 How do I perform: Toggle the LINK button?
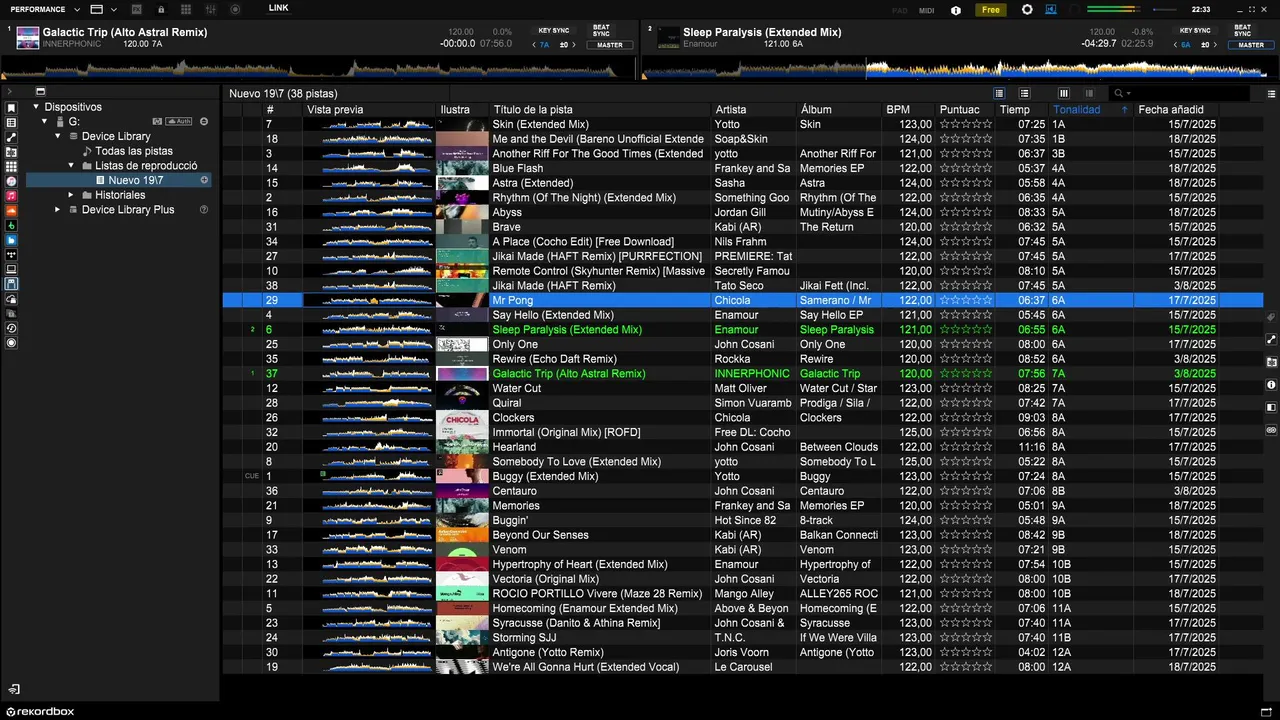coord(278,8)
